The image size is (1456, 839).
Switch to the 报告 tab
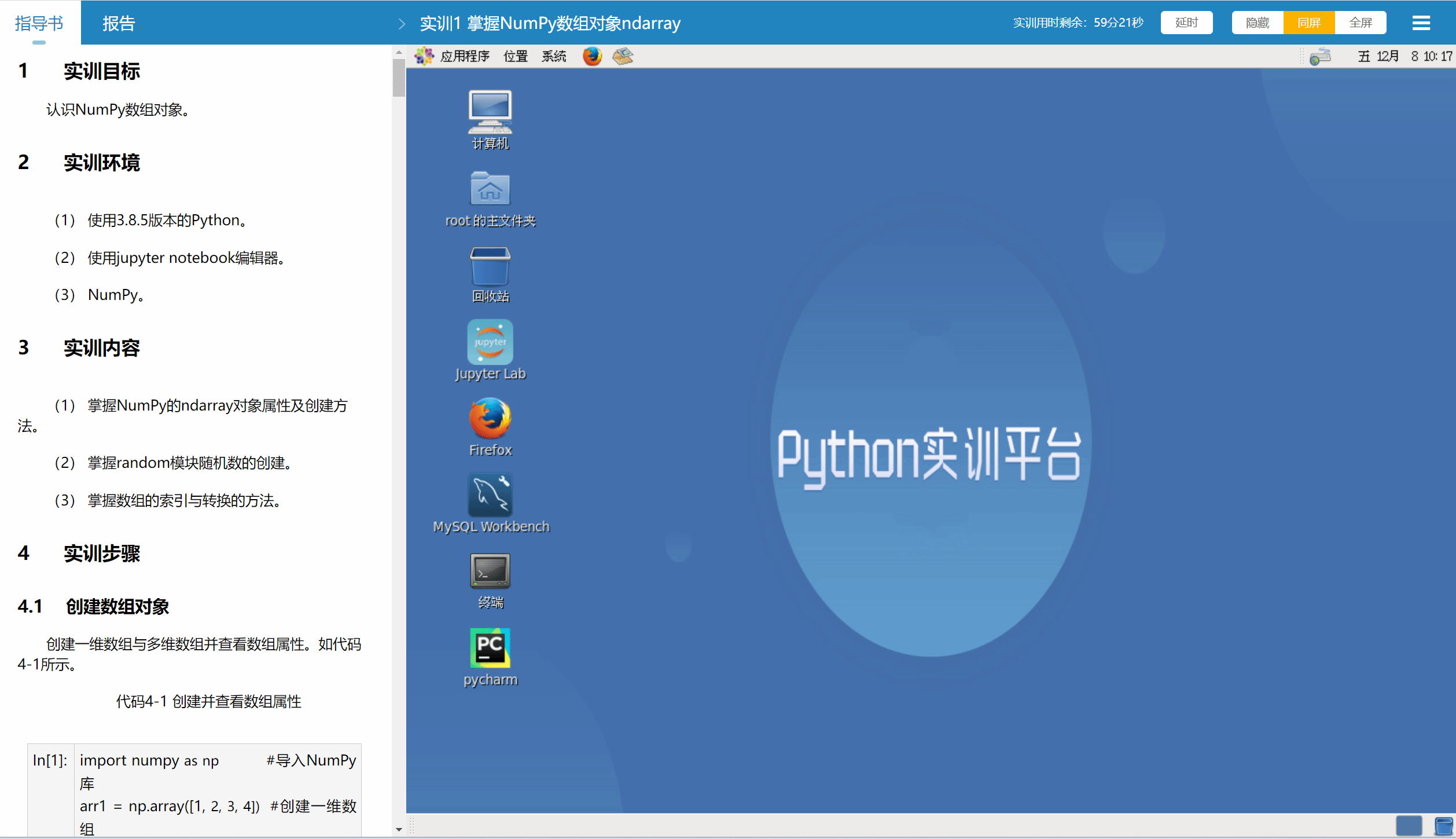tap(119, 23)
